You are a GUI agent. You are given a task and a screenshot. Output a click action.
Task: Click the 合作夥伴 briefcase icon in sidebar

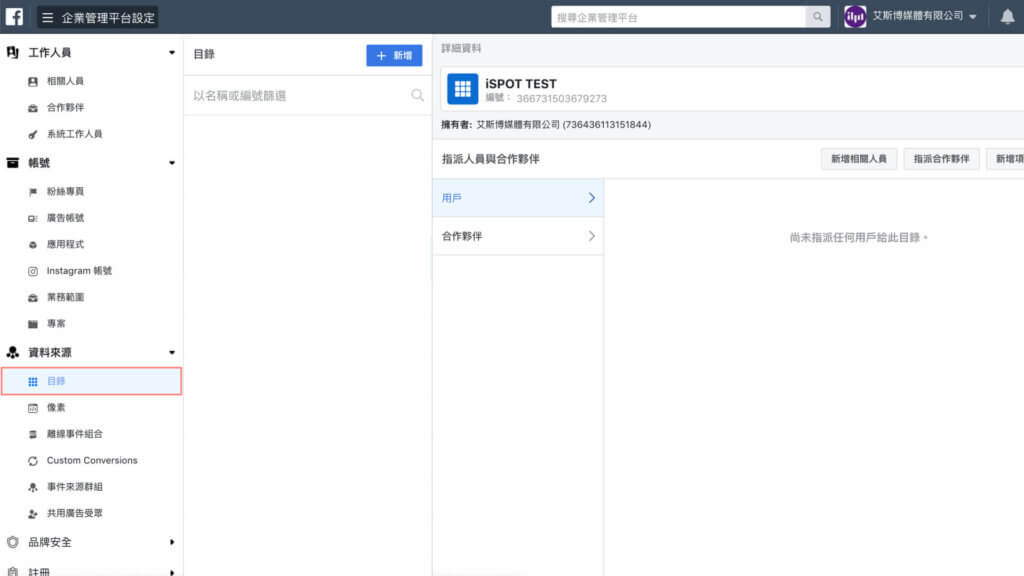pyautogui.click(x=33, y=108)
